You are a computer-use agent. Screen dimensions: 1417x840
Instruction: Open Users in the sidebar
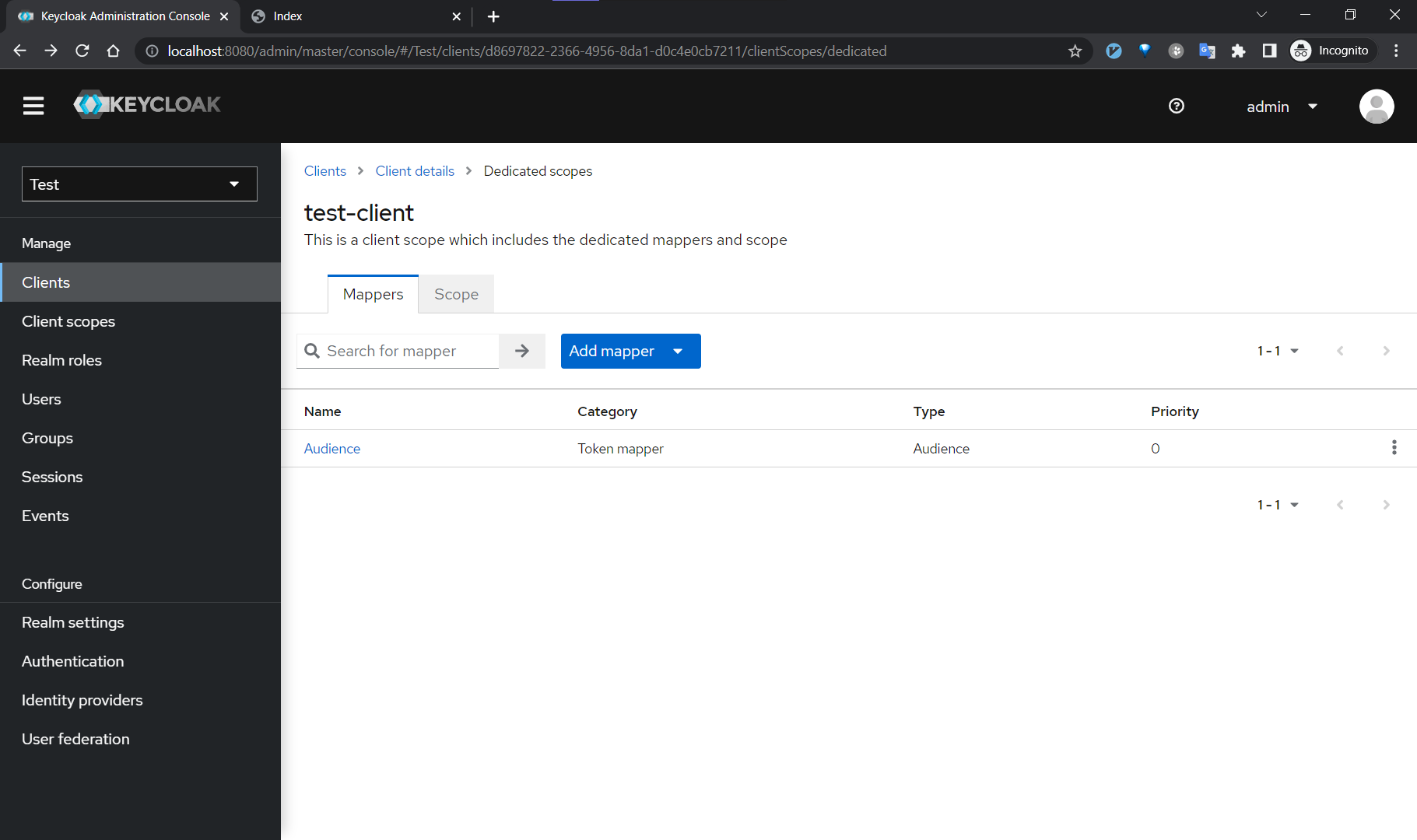coord(140,399)
